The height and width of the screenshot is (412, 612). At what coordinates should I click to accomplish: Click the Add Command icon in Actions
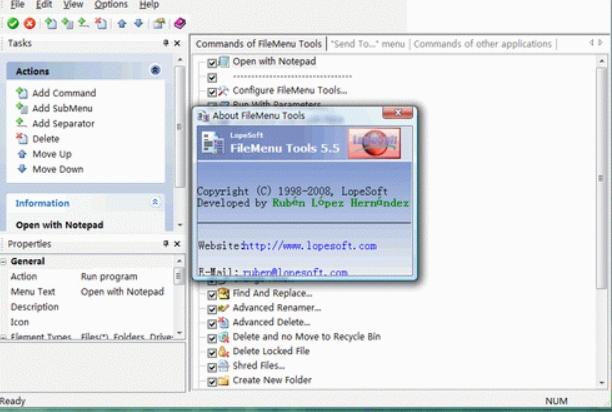coord(22,93)
